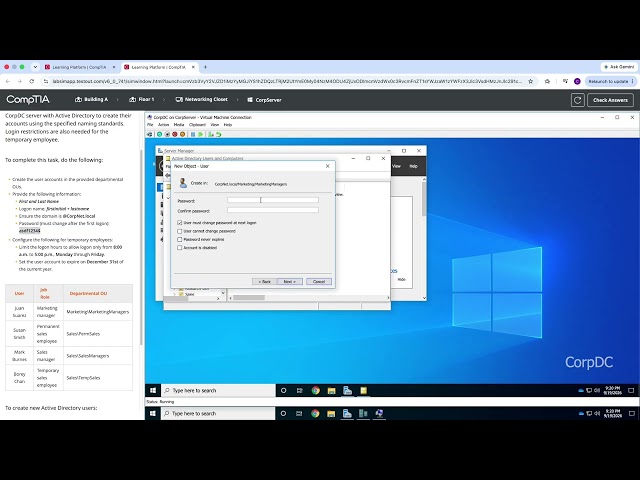Open the notification center in the CorpDC VM taskbar
Screen dimensions: 640x480
click(631, 391)
